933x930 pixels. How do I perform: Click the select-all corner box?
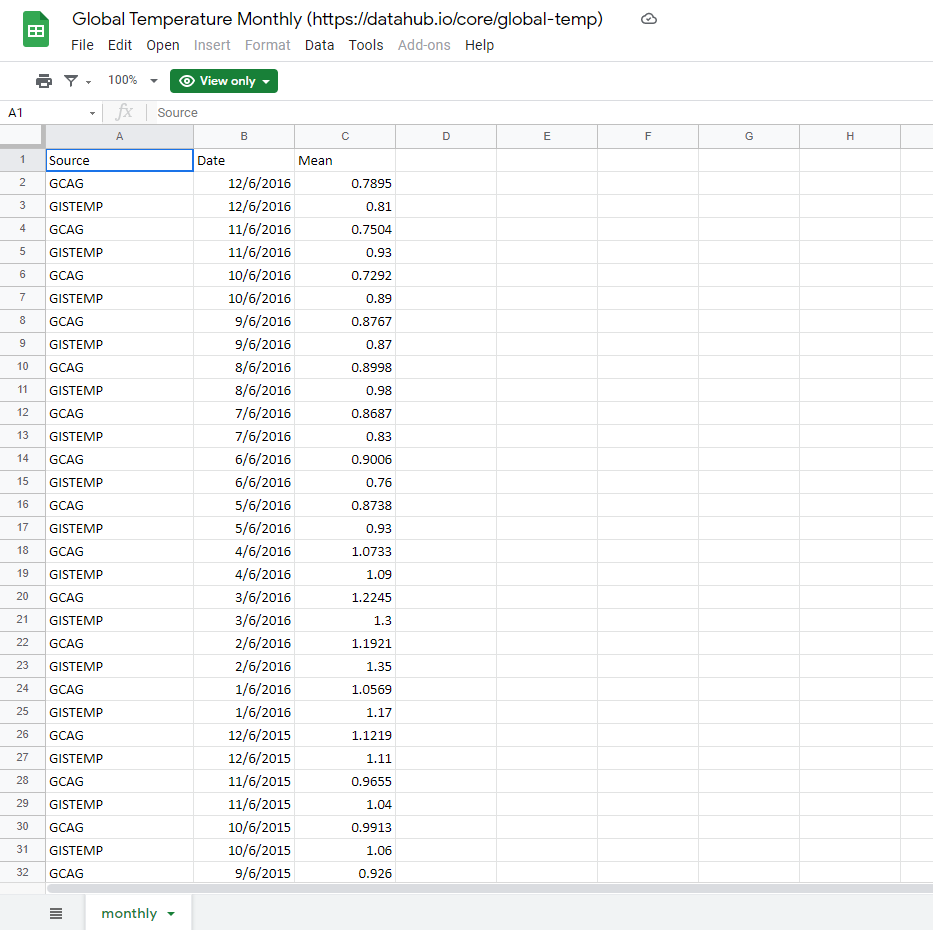pos(22,136)
